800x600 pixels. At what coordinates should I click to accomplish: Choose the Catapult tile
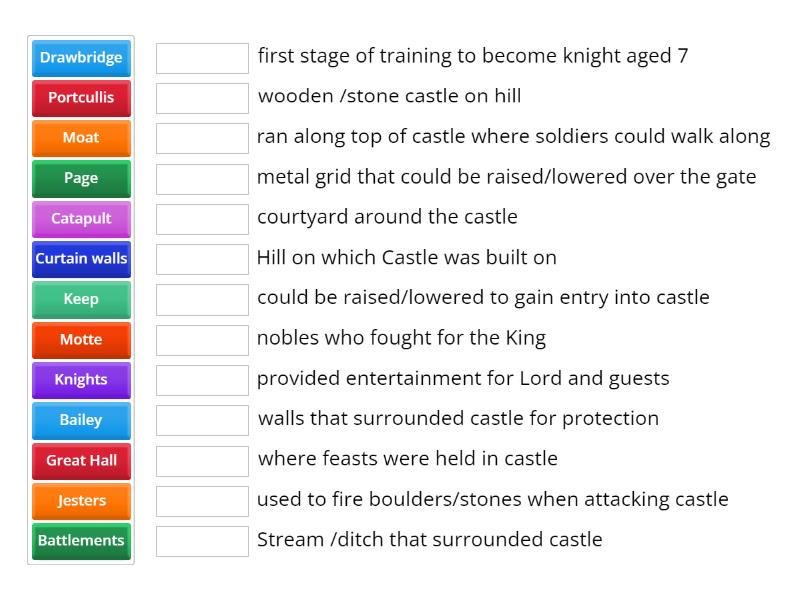(81, 218)
